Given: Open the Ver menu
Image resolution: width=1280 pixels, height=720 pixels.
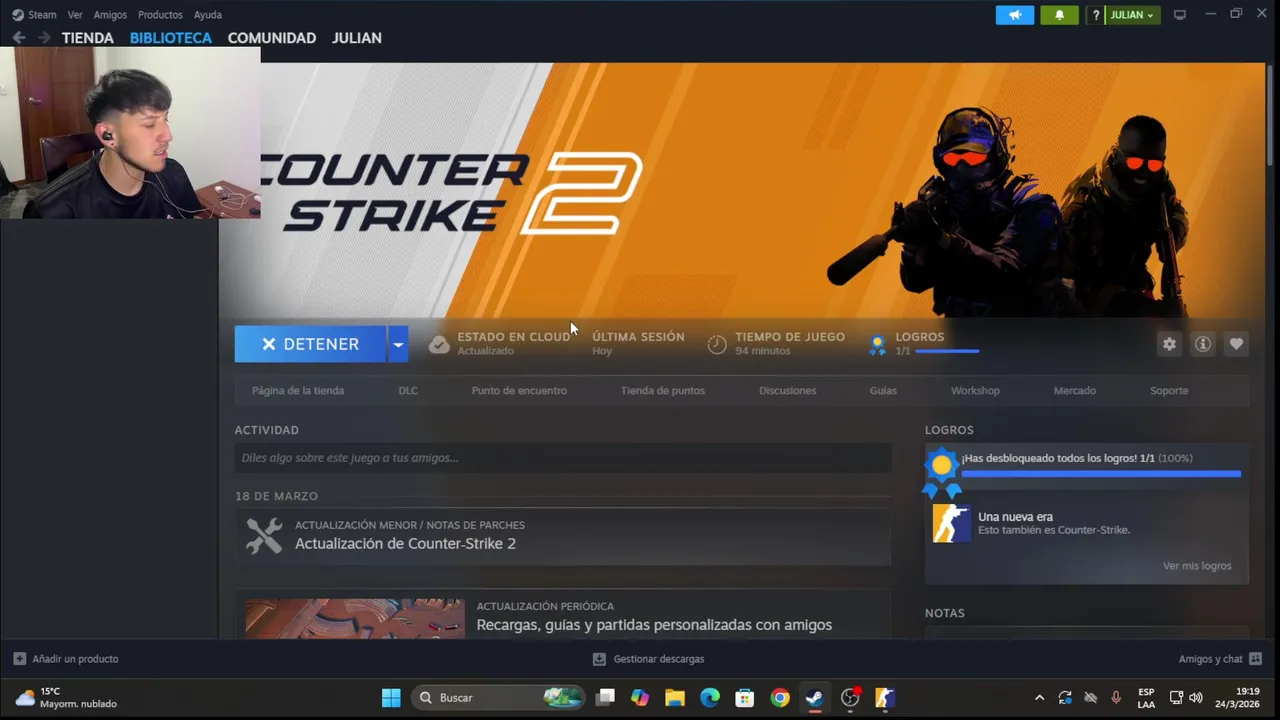Looking at the screenshot, I should click(75, 15).
